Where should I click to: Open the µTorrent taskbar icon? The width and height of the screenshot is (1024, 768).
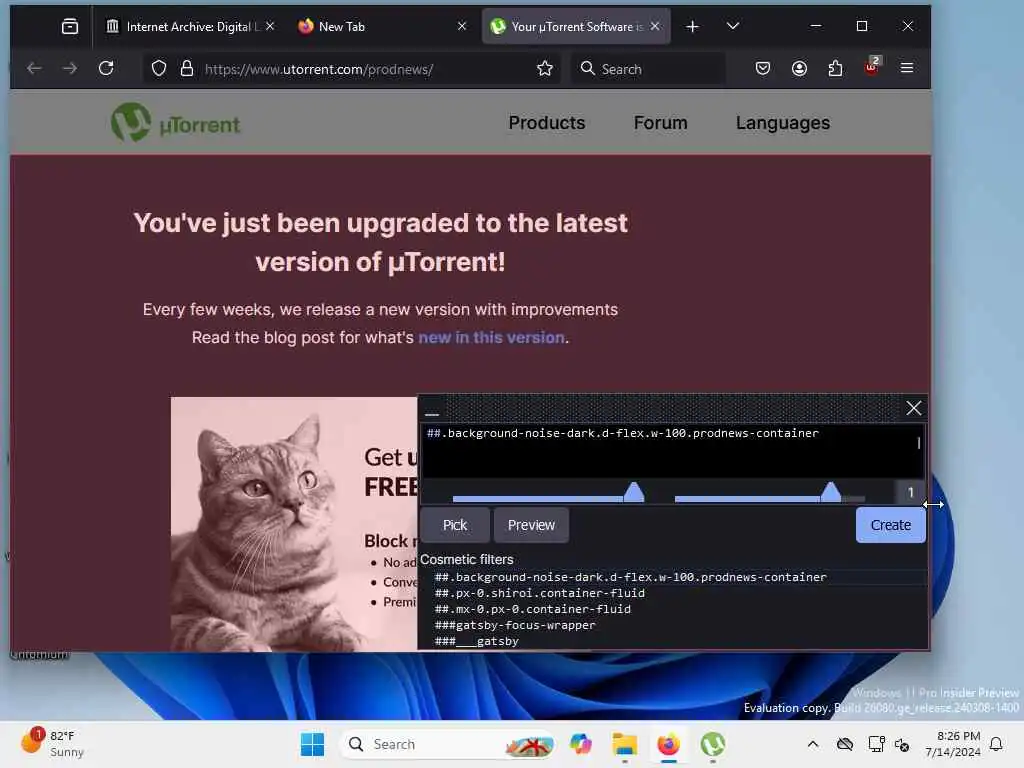(712, 744)
